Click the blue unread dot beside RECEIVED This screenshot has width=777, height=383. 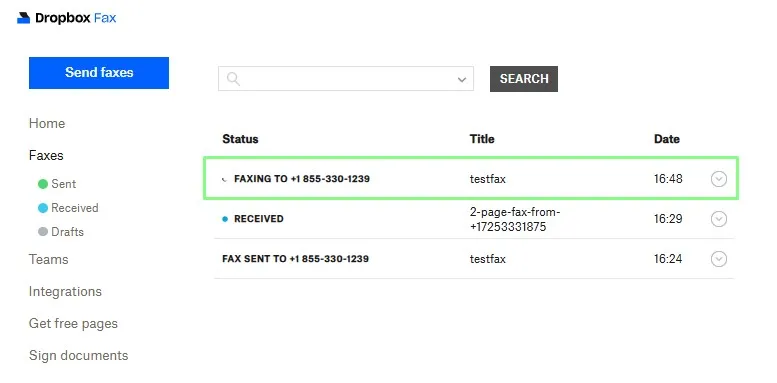(x=225, y=219)
